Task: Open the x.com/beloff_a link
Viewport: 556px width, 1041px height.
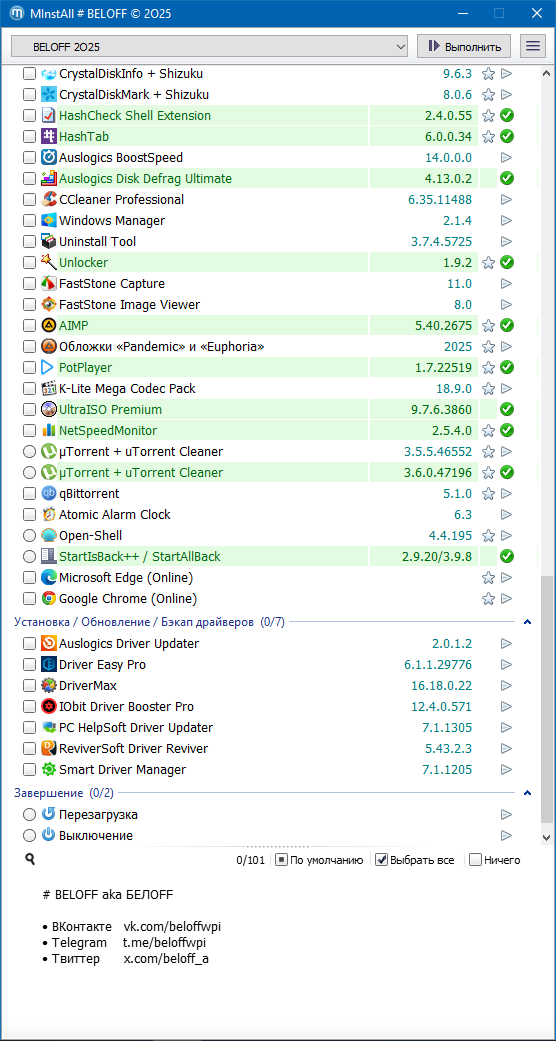Action: (166, 959)
